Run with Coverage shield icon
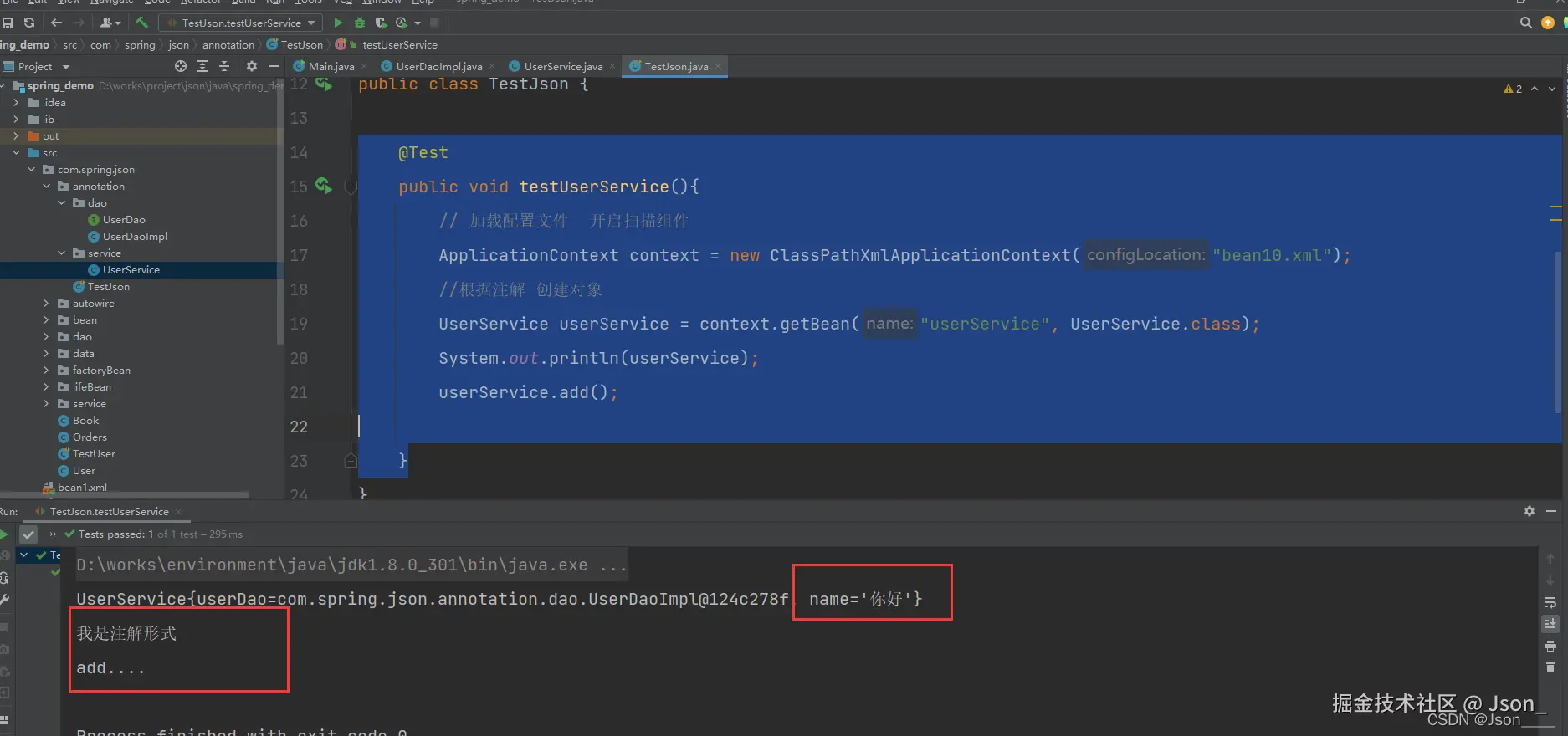Image resolution: width=1568 pixels, height=736 pixels. click(381, 23)
